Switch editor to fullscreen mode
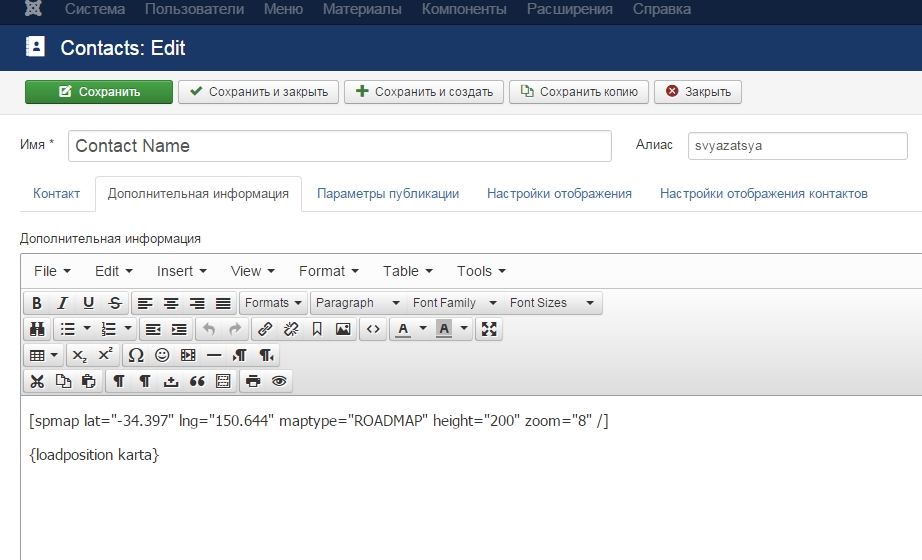This screenshot has height=560, width=922. tap(488, 329)
